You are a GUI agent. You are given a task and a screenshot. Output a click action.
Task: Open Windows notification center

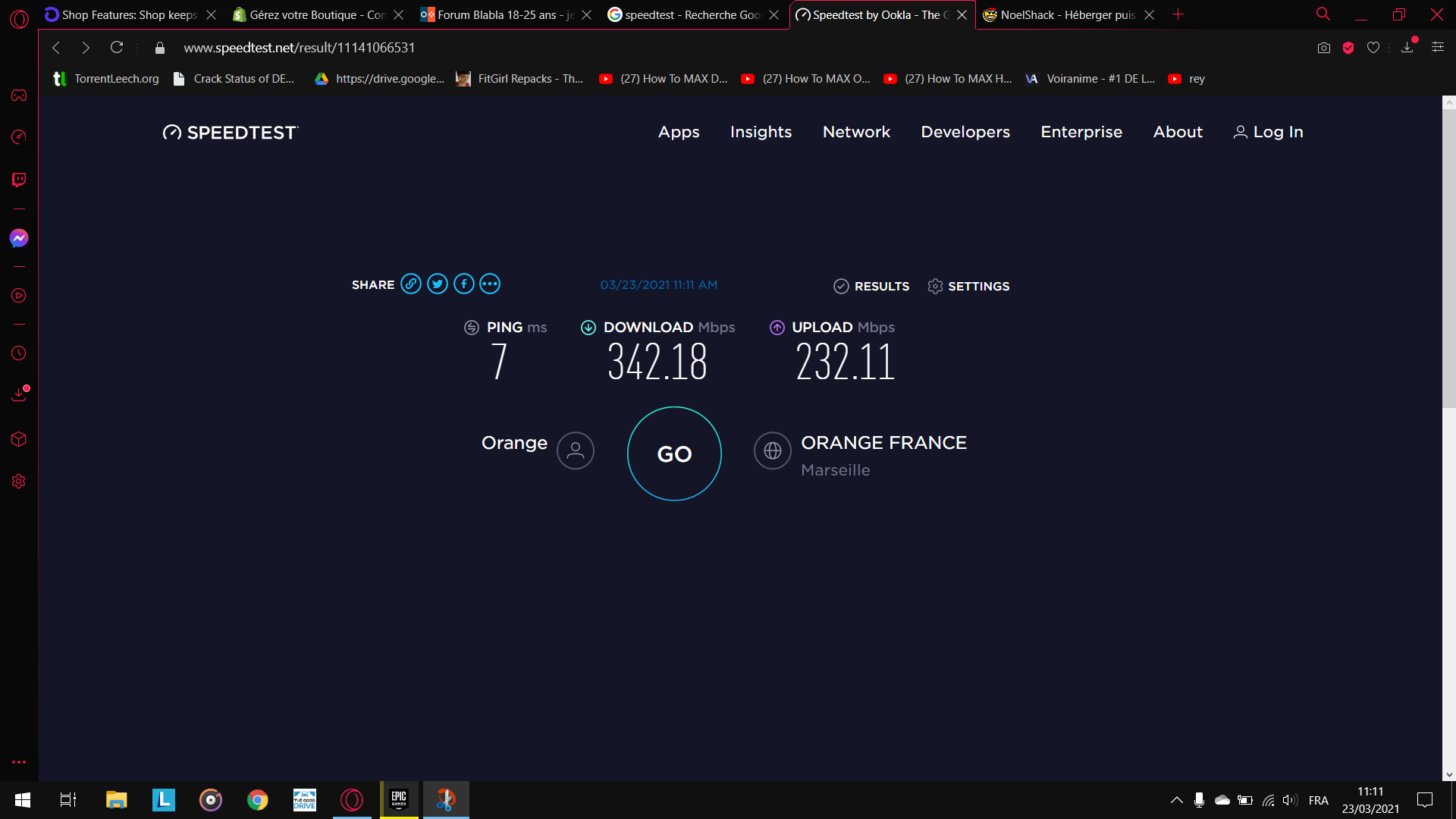pos(1425,800)
